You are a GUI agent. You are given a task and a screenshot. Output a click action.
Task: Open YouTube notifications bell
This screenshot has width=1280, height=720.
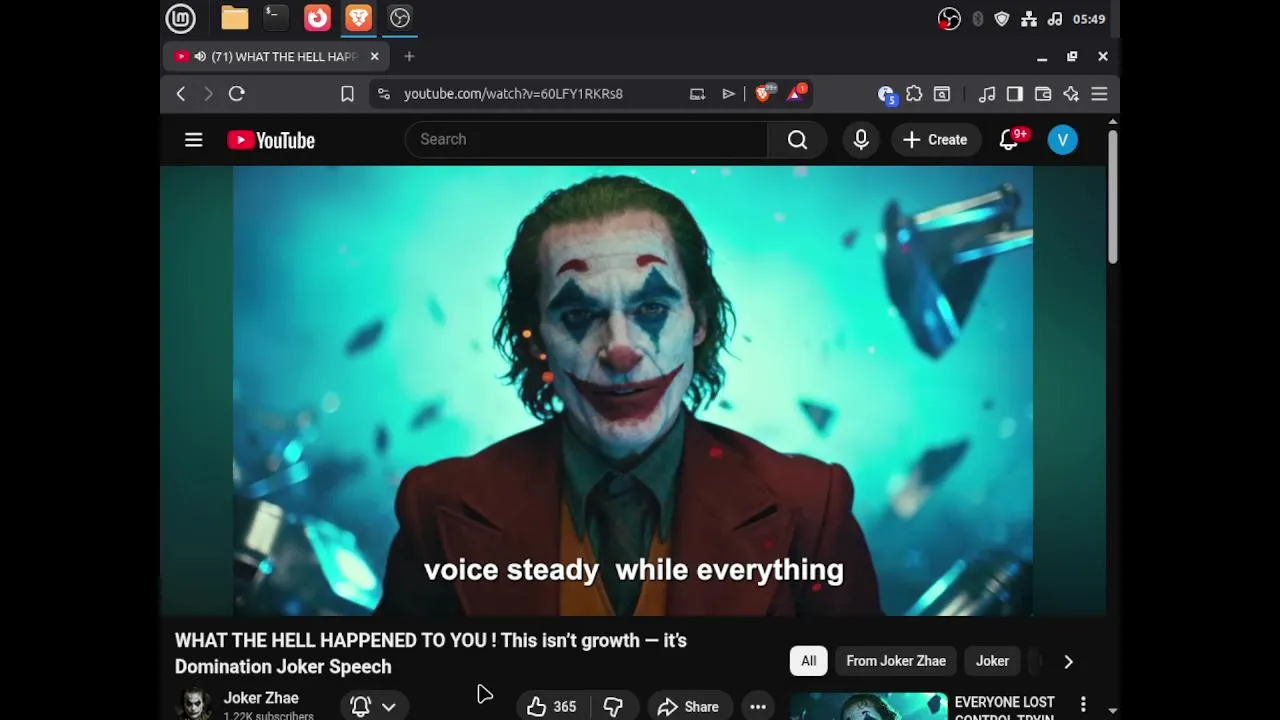(1009, 140)
